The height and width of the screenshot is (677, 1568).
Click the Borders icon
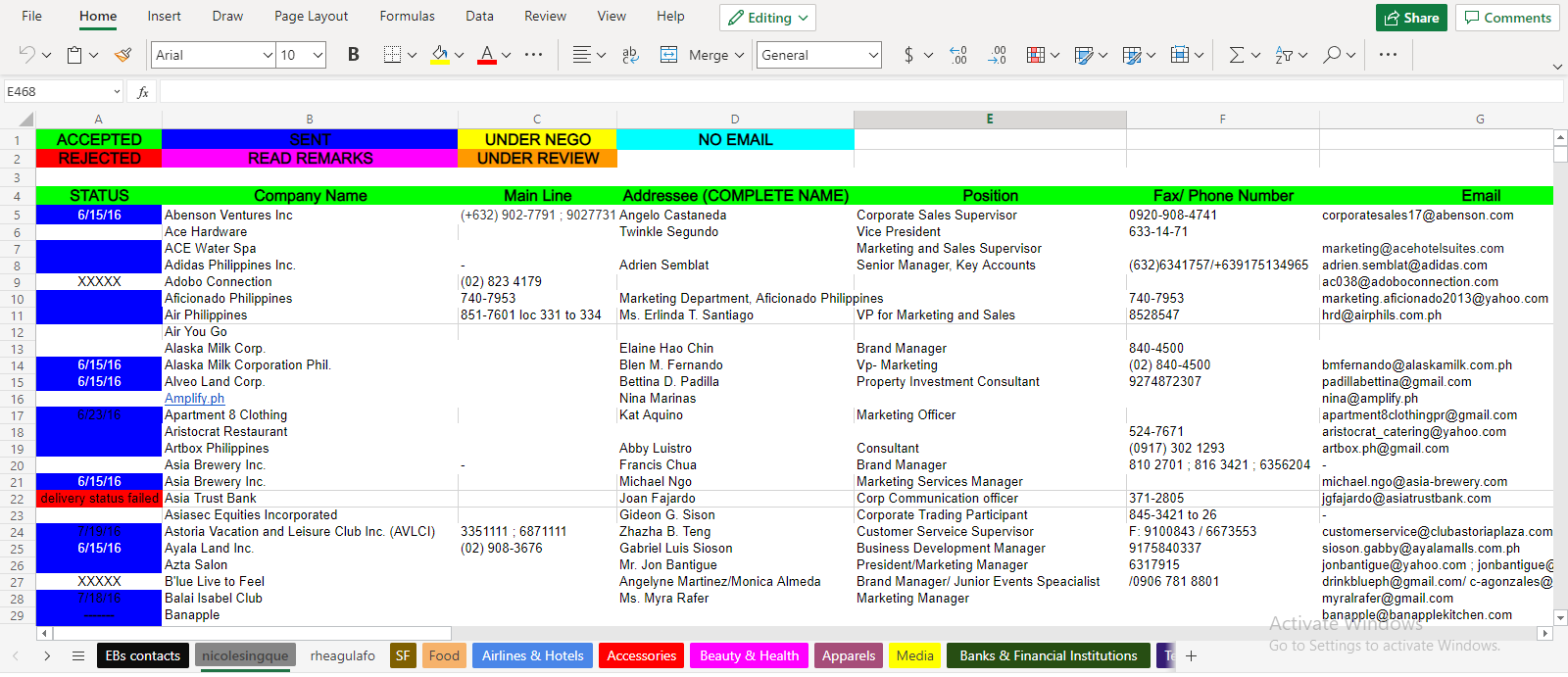392,55
